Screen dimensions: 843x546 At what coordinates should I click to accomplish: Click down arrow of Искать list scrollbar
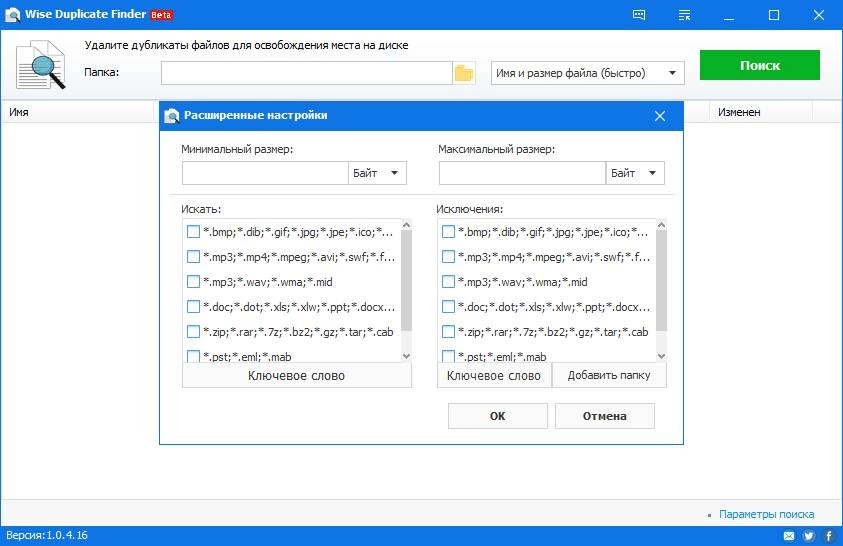tap(406, 356)
